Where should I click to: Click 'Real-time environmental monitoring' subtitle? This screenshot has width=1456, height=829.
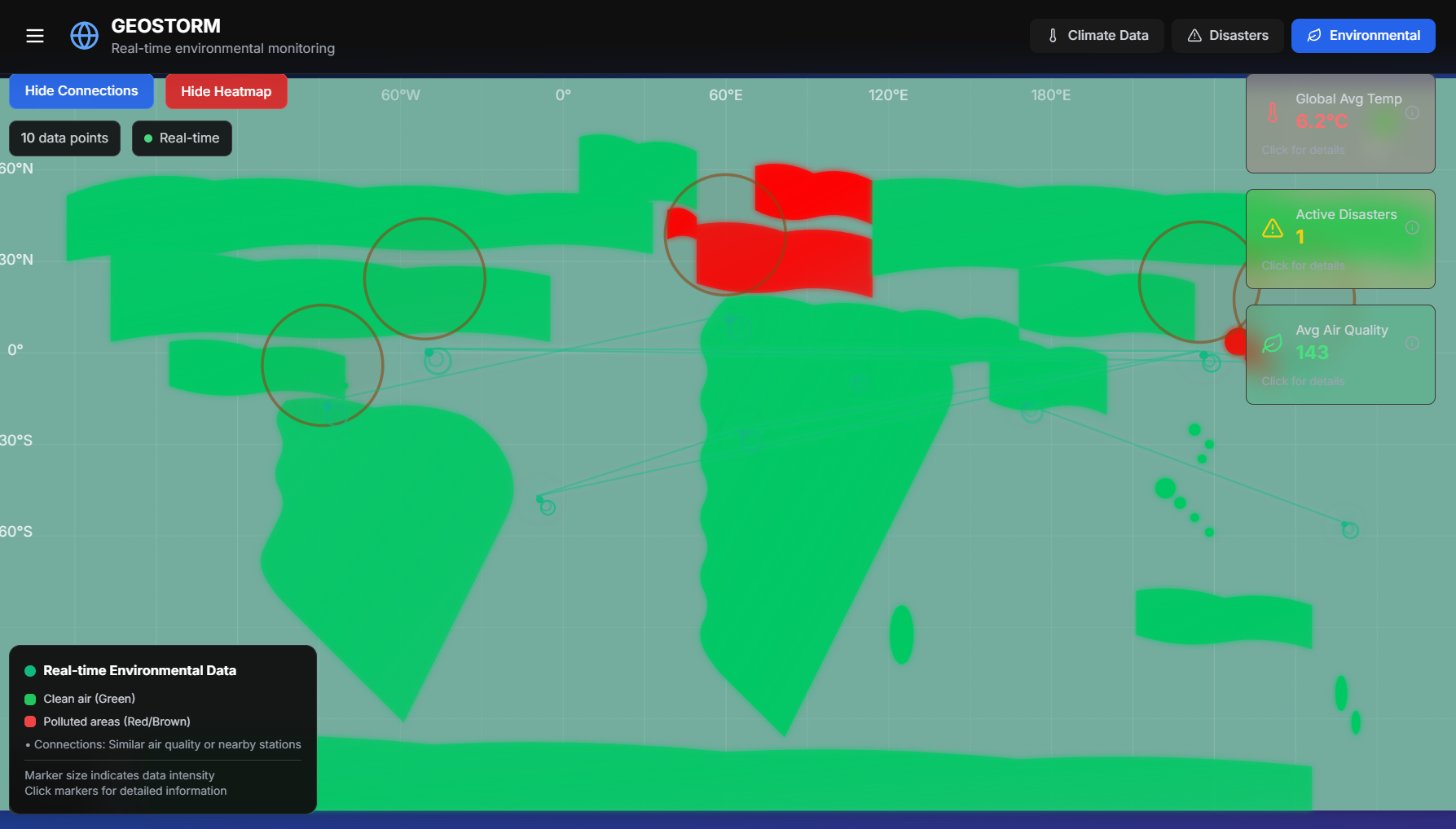[223, 49]
